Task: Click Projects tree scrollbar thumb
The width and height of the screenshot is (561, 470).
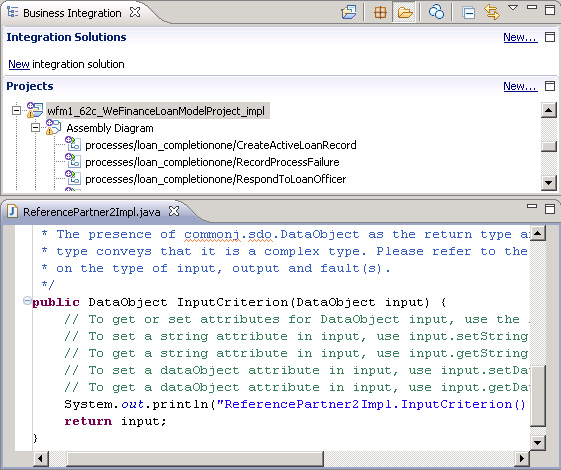Action: point(549,146)
